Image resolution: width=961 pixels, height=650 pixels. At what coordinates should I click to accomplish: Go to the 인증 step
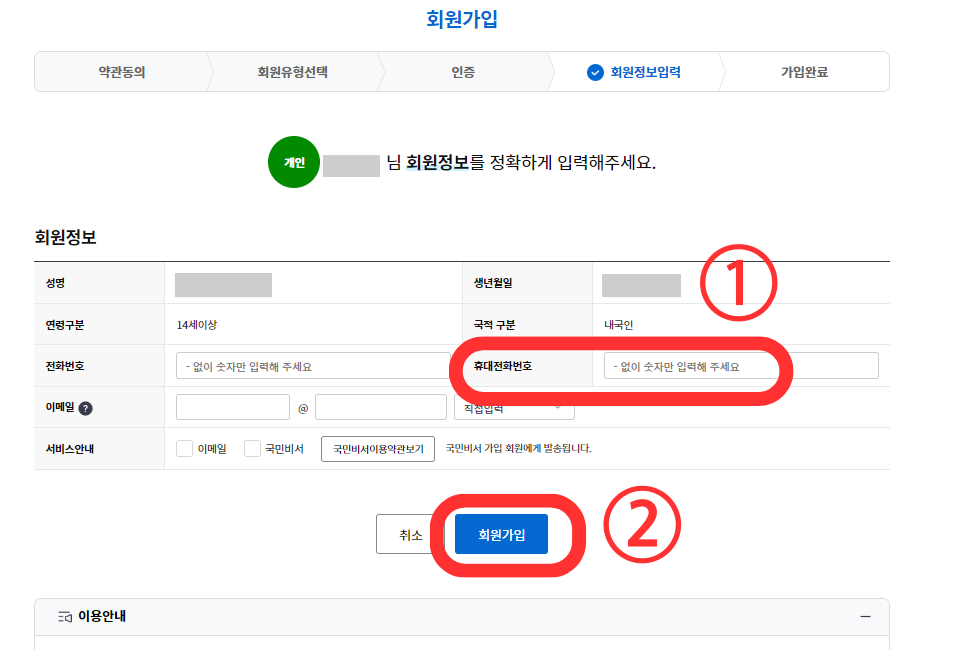click(x=463, y=72)
